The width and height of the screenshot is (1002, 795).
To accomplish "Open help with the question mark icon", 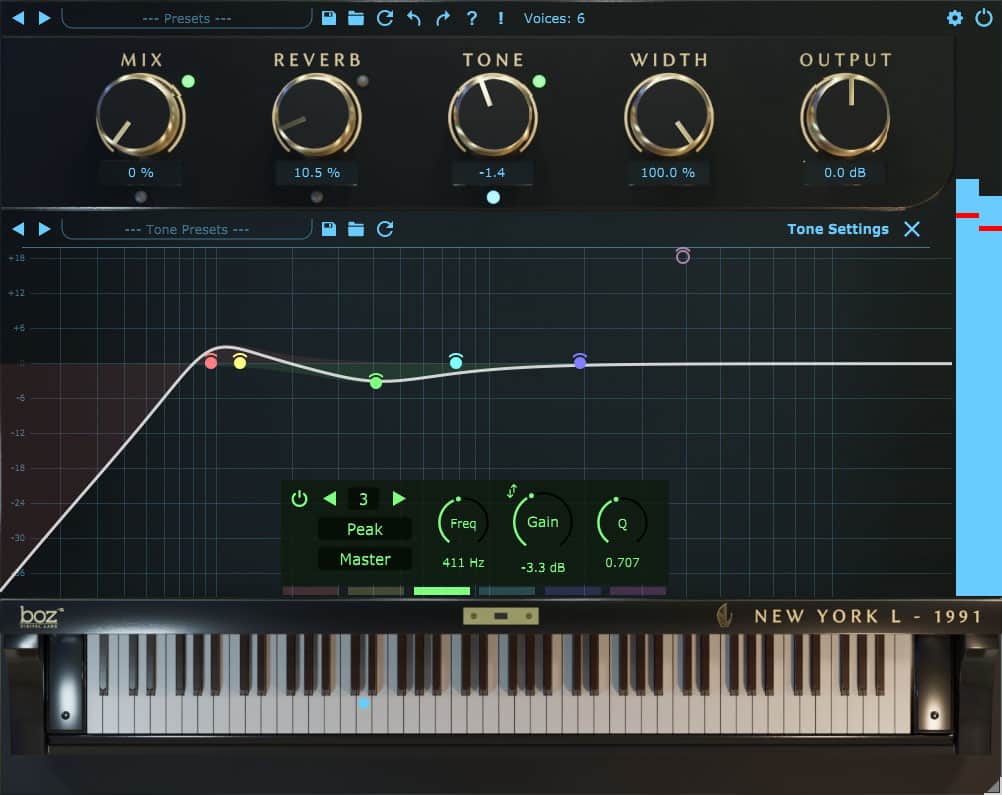I will 472,18.
